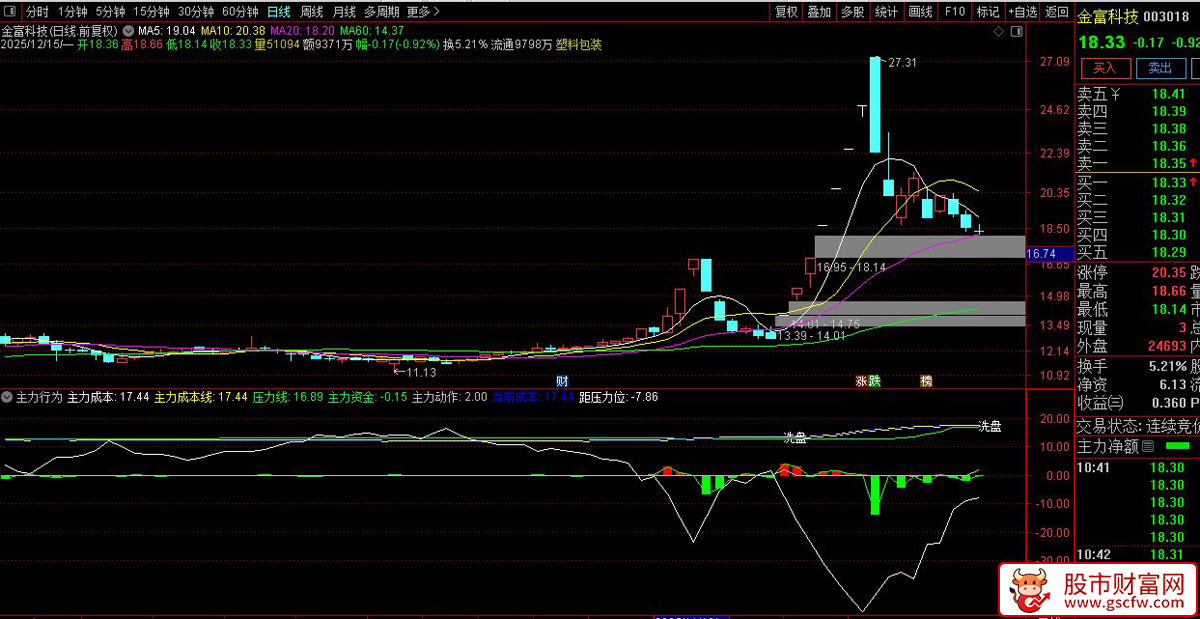Click the 统计 statistics button
The height and width of the screenshot is (619, 1200).
click(886, 12)
